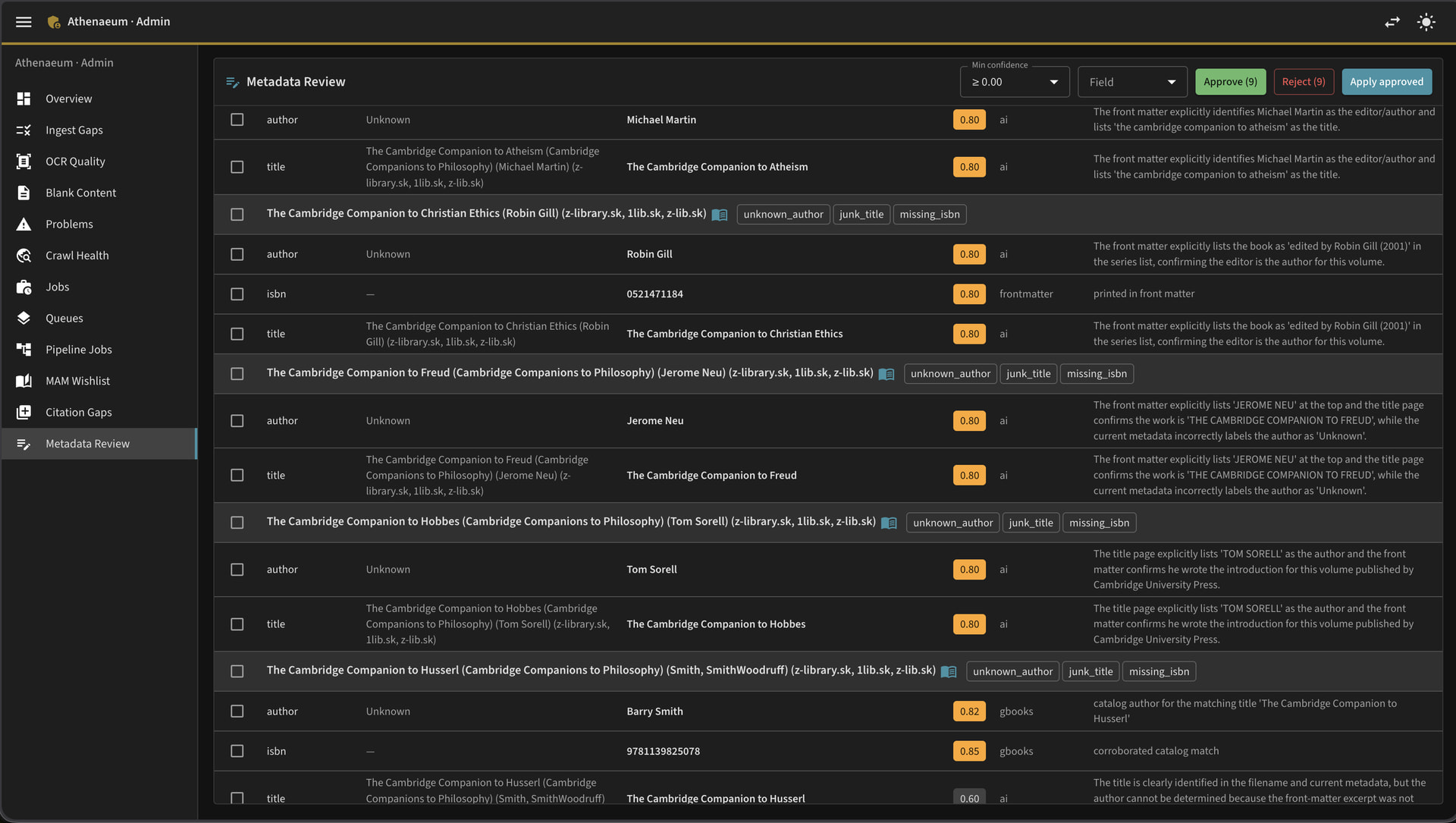Image resolution: width=1456 pixels, height=823 pixels.
Task: Click the Crawl Health sidebar icon
Action: (24, 256)
